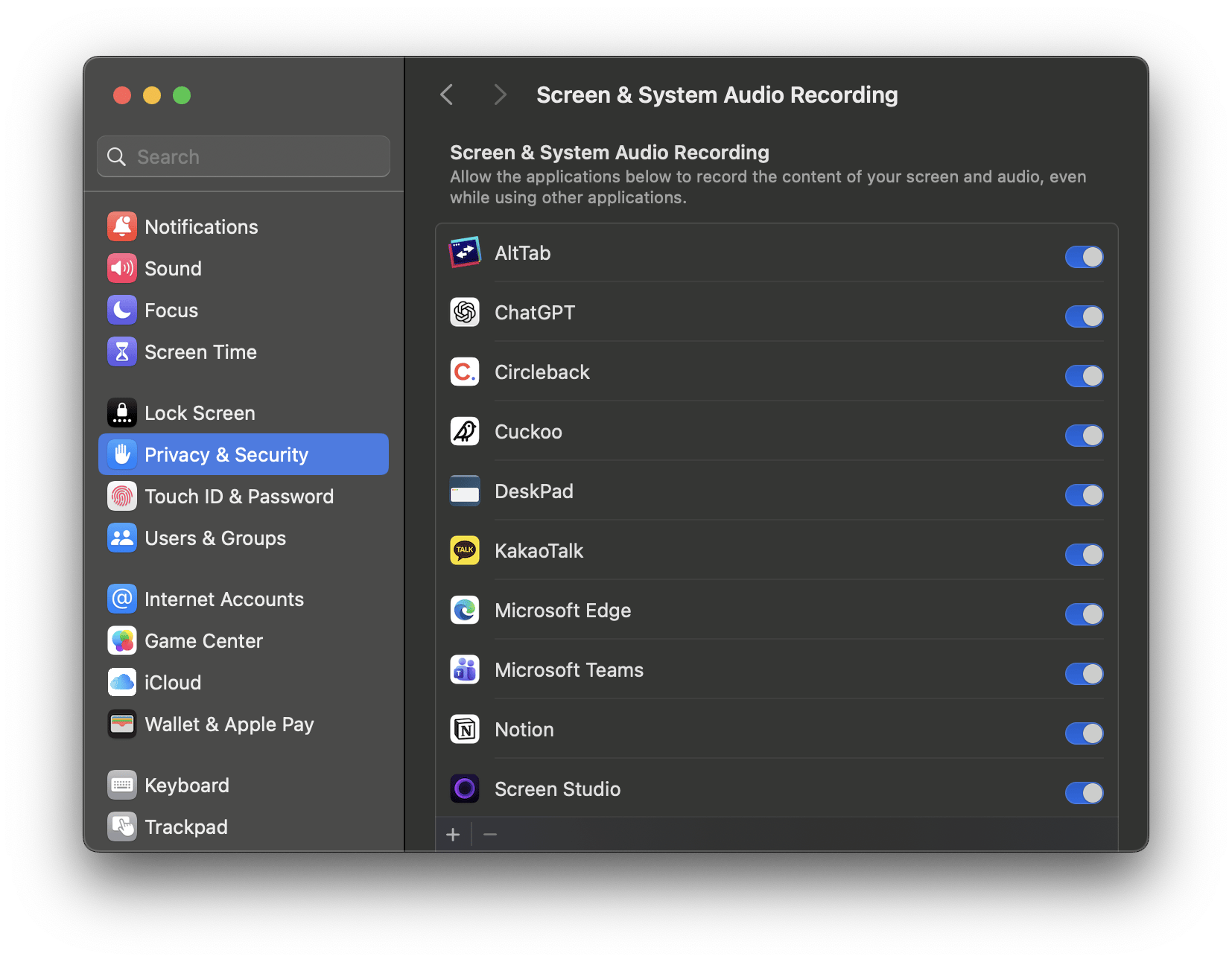Select Game Center in the sidebar
The width and height of the screenshot is (1232, 962).
click(x=244, y=640)
